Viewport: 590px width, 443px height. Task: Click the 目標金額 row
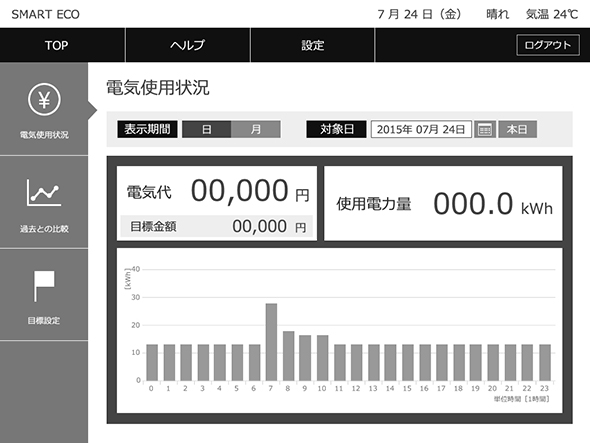tap(217, 226)
